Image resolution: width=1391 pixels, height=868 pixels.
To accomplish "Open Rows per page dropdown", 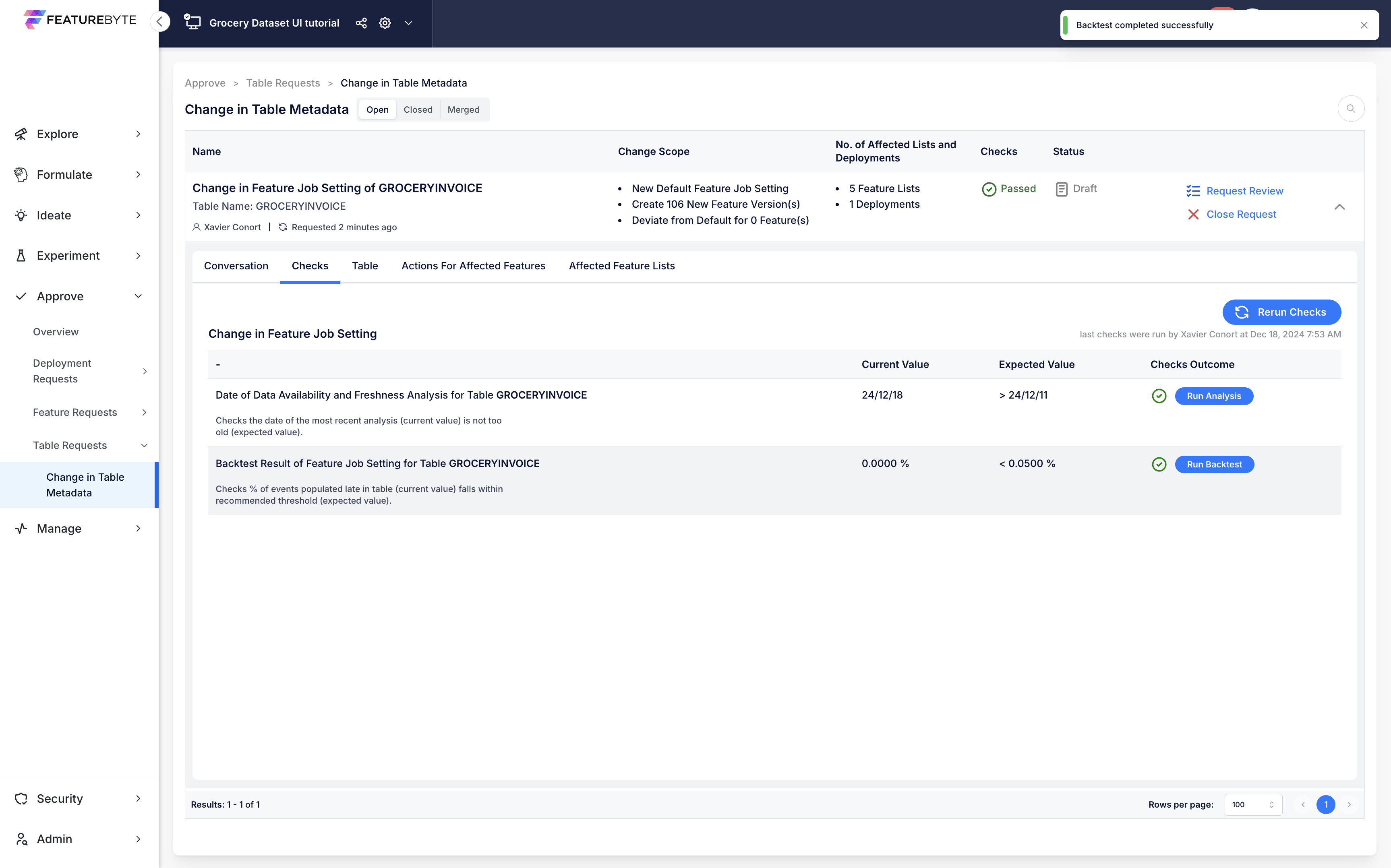I will coord(1252,804).
